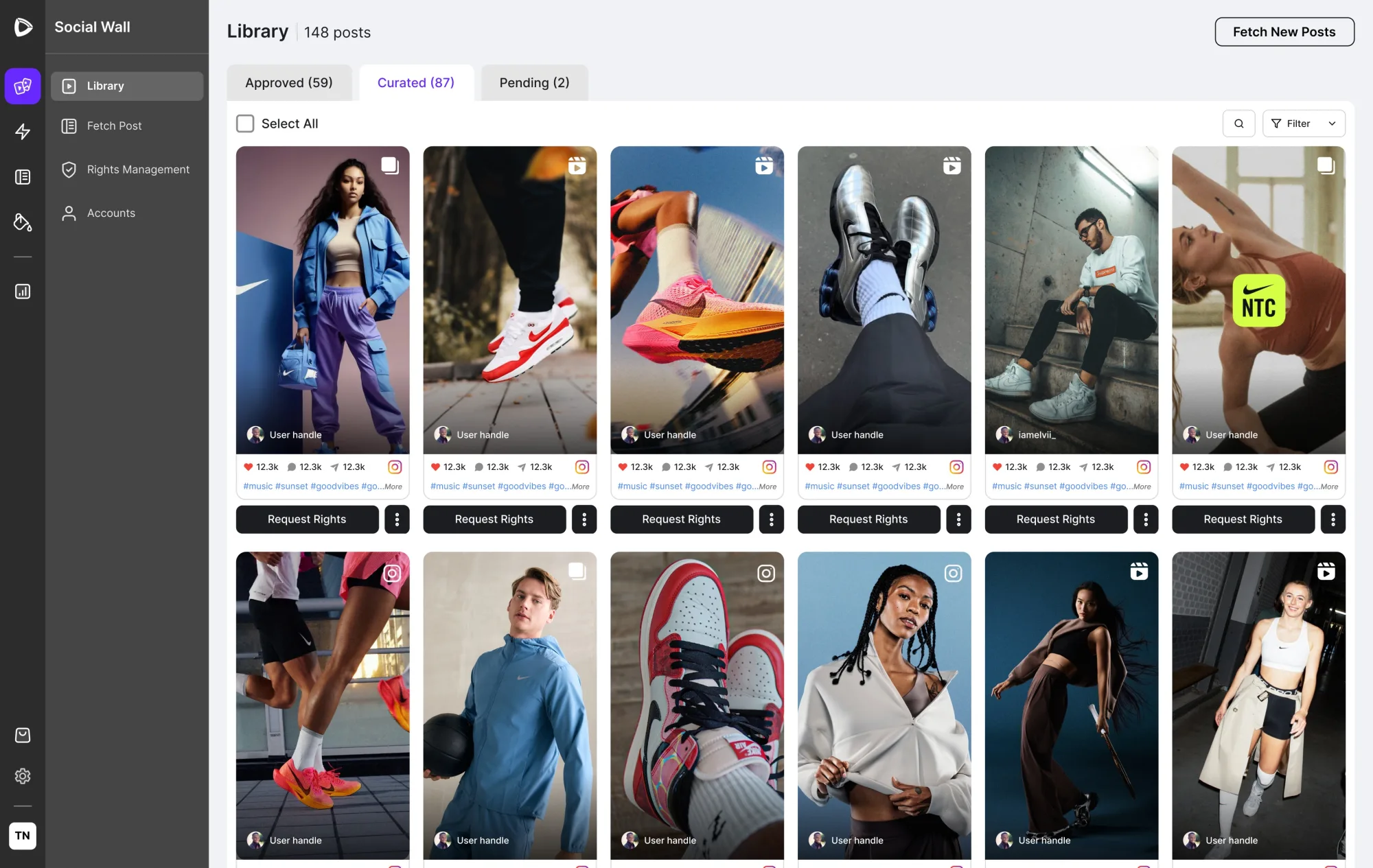This screenshot has width=1373, height=868.
Task: Open the blue jacket model thumbnail
Action: 323,300
